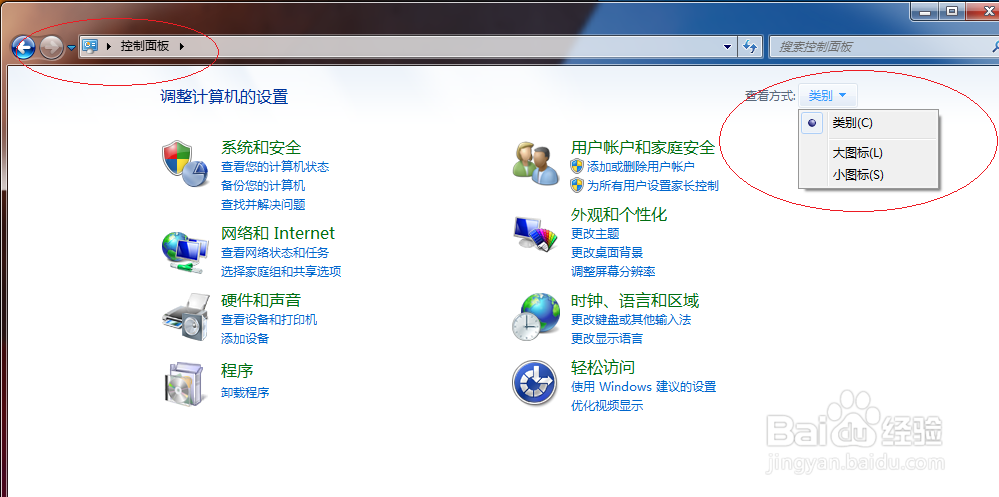Viewport: 999px width, 497px height.
Task: Click 更改桌面背景 link
Action: [x=607, y=252]
